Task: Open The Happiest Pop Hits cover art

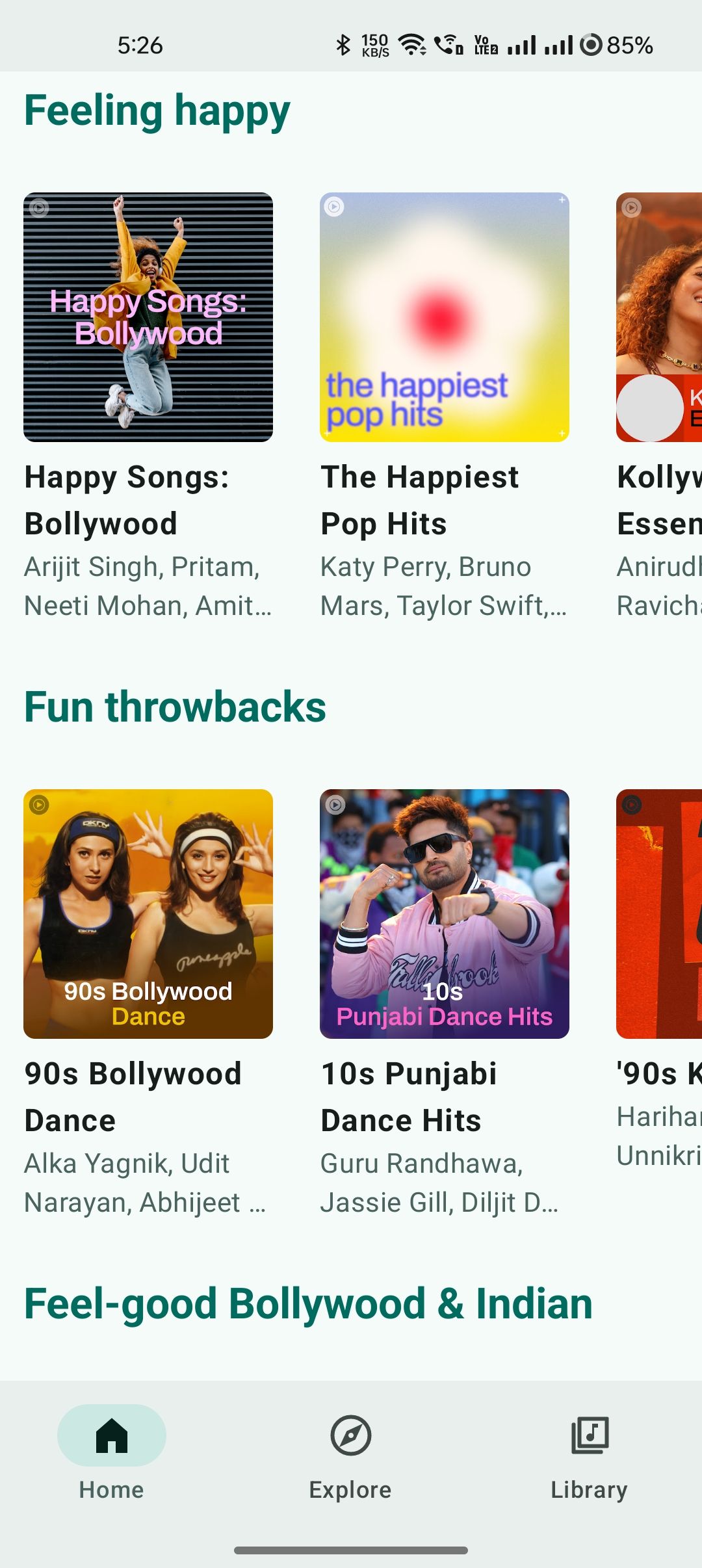Action: [x=445, y=317]
